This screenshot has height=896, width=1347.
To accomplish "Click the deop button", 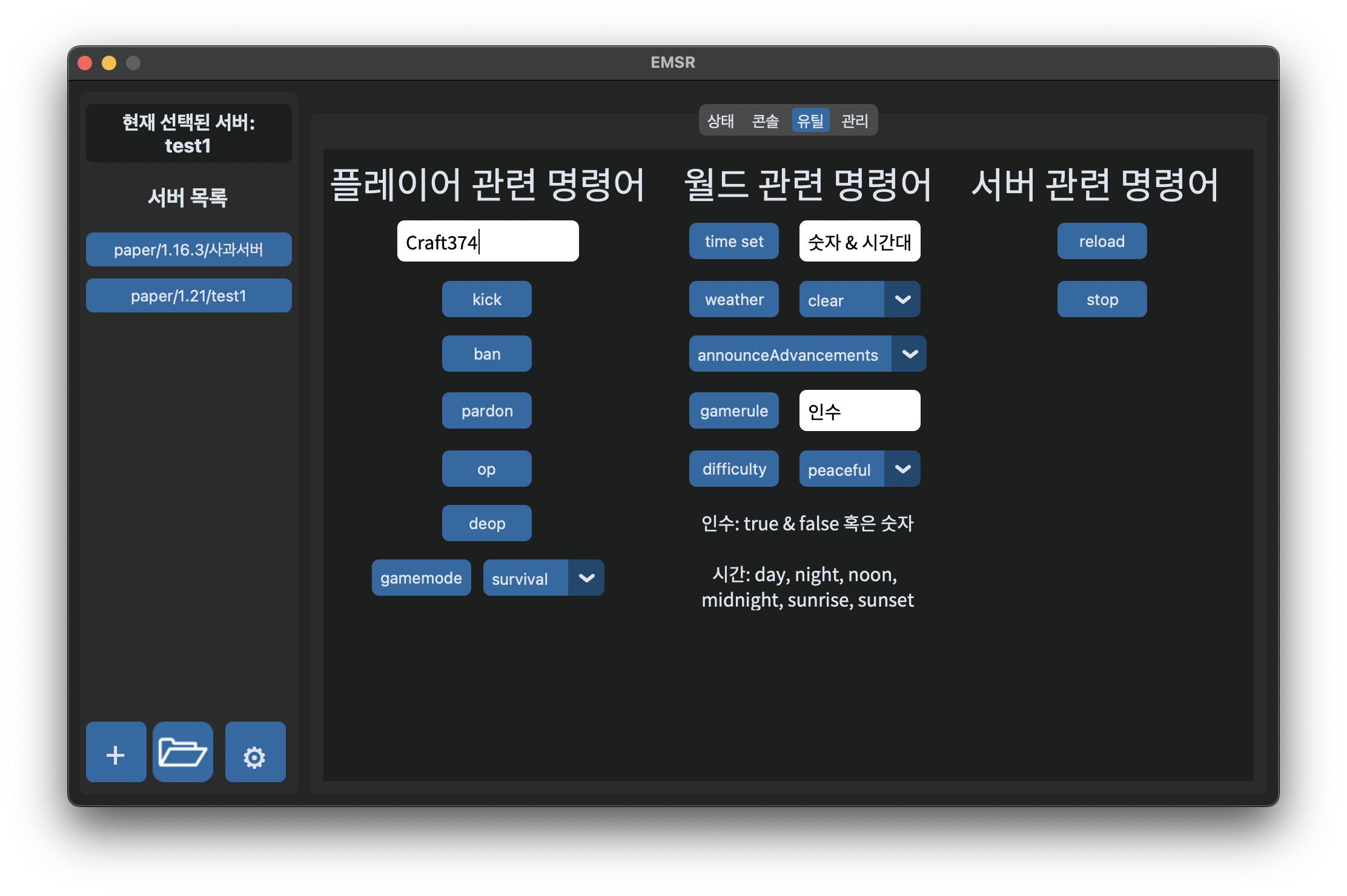I will tap(486, 523).
